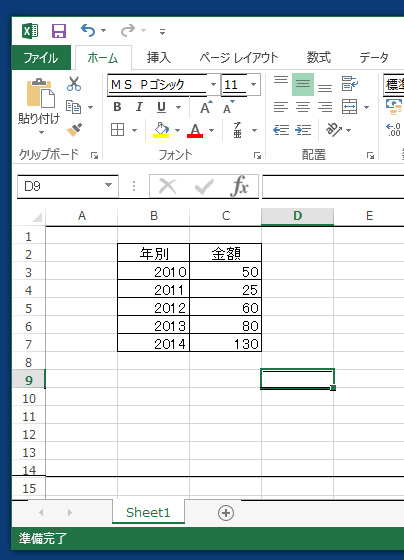The height and width of the screenshot is (560, 404).
Task: Apply yellow fill color with paint bucket
Action: [x=161, y=130]
